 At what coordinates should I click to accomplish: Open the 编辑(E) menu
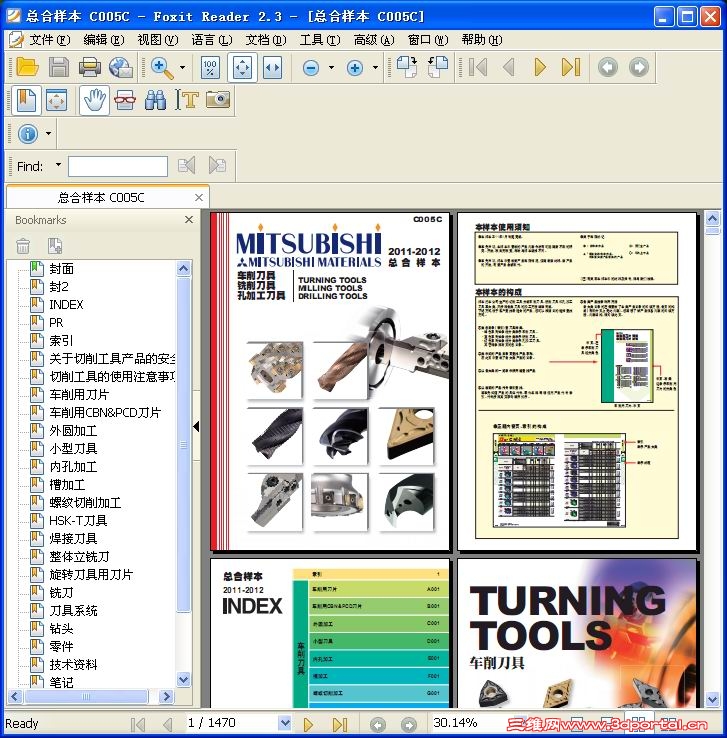point(104,40)
